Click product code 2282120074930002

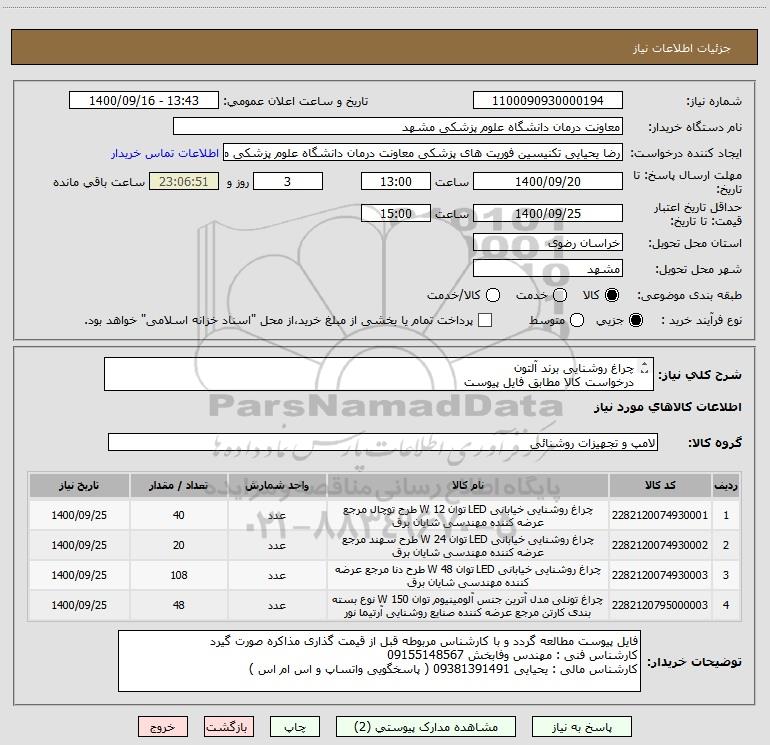[660, 545]
